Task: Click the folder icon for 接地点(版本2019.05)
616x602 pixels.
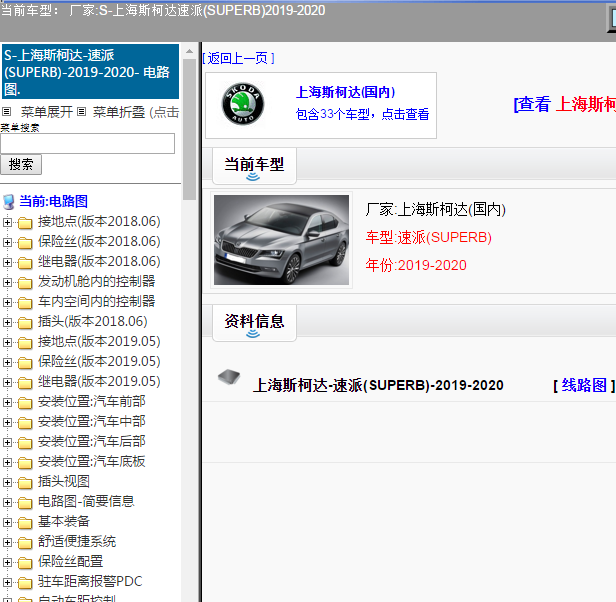Action: [x=25, y=343]
